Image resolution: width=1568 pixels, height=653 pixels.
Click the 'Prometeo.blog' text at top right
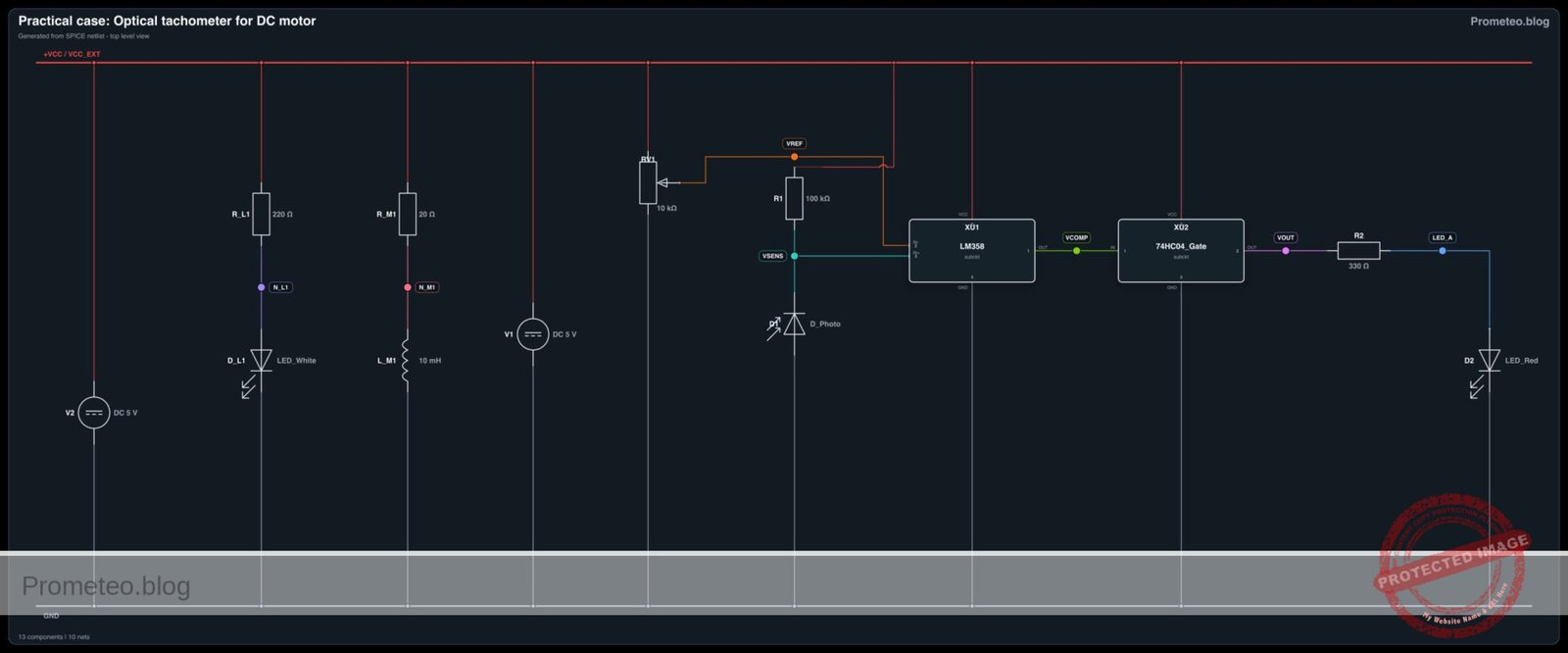(1509, 22)
